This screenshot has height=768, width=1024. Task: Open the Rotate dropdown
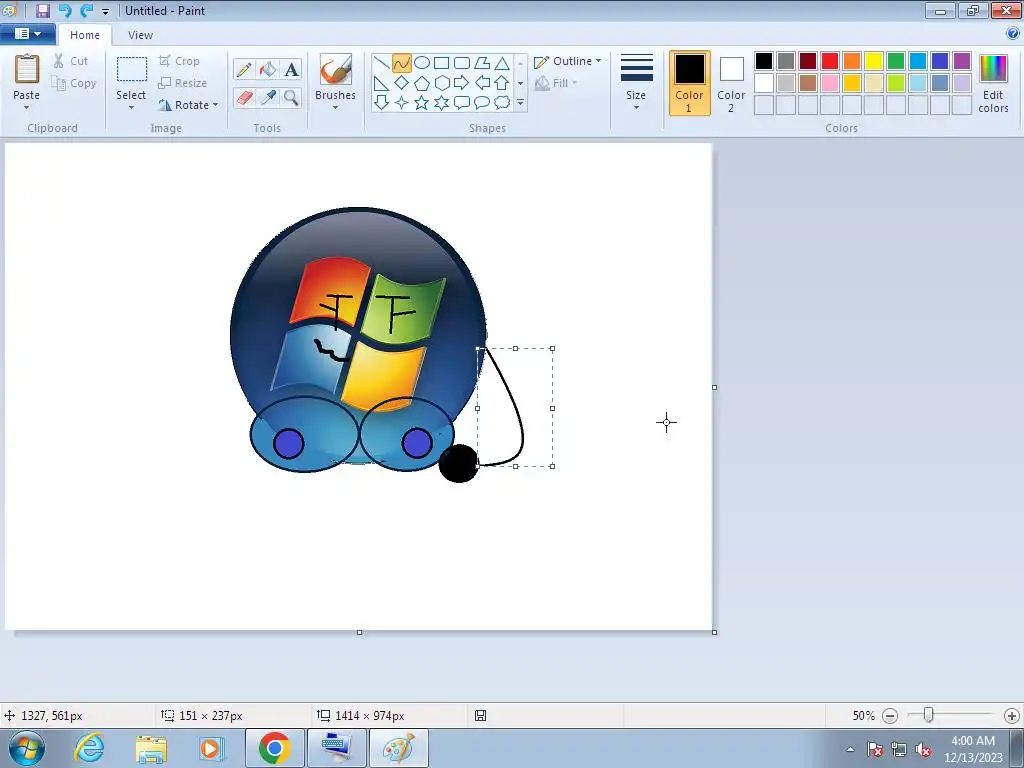click(x=188, y=104)
